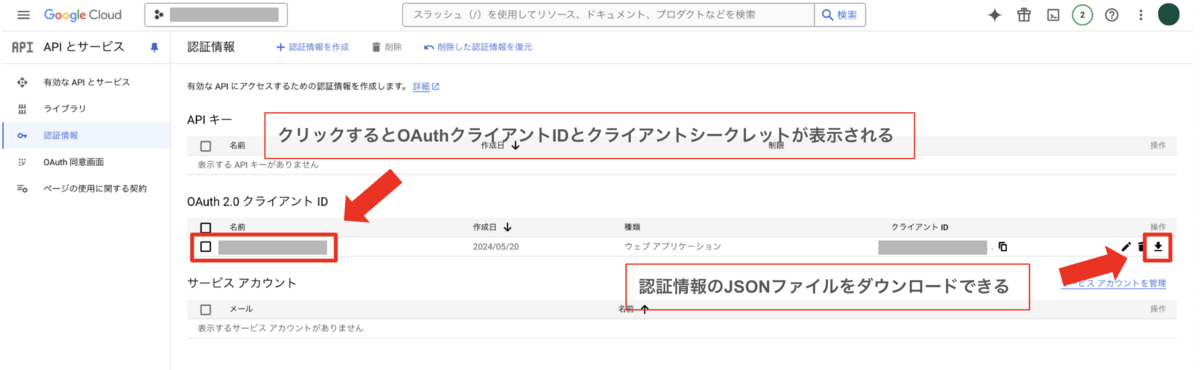Select all service accounts checkbox
The image size is (1200, 370).
[x=205, y=309]
